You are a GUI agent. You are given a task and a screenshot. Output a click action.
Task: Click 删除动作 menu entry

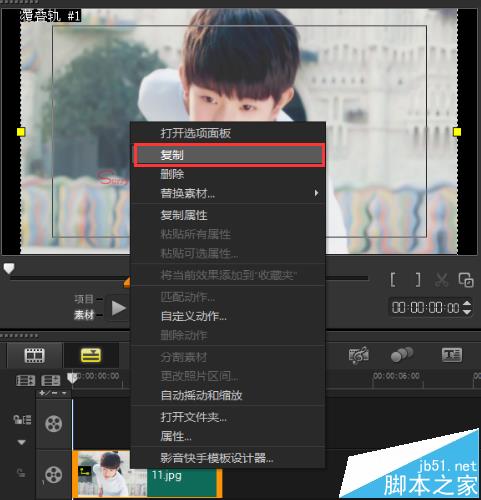point(184,335)
